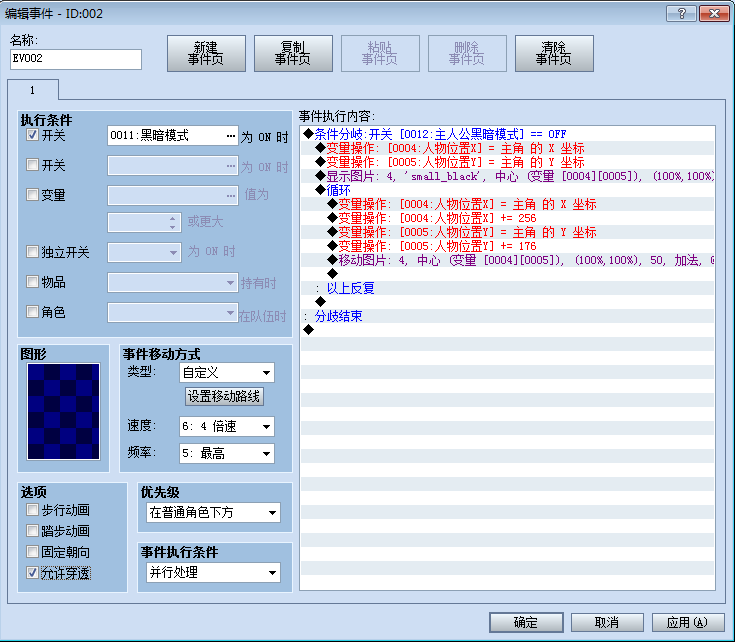Click the event graphic thumbnail
The image size is (735, 642).
pos(63,411)
